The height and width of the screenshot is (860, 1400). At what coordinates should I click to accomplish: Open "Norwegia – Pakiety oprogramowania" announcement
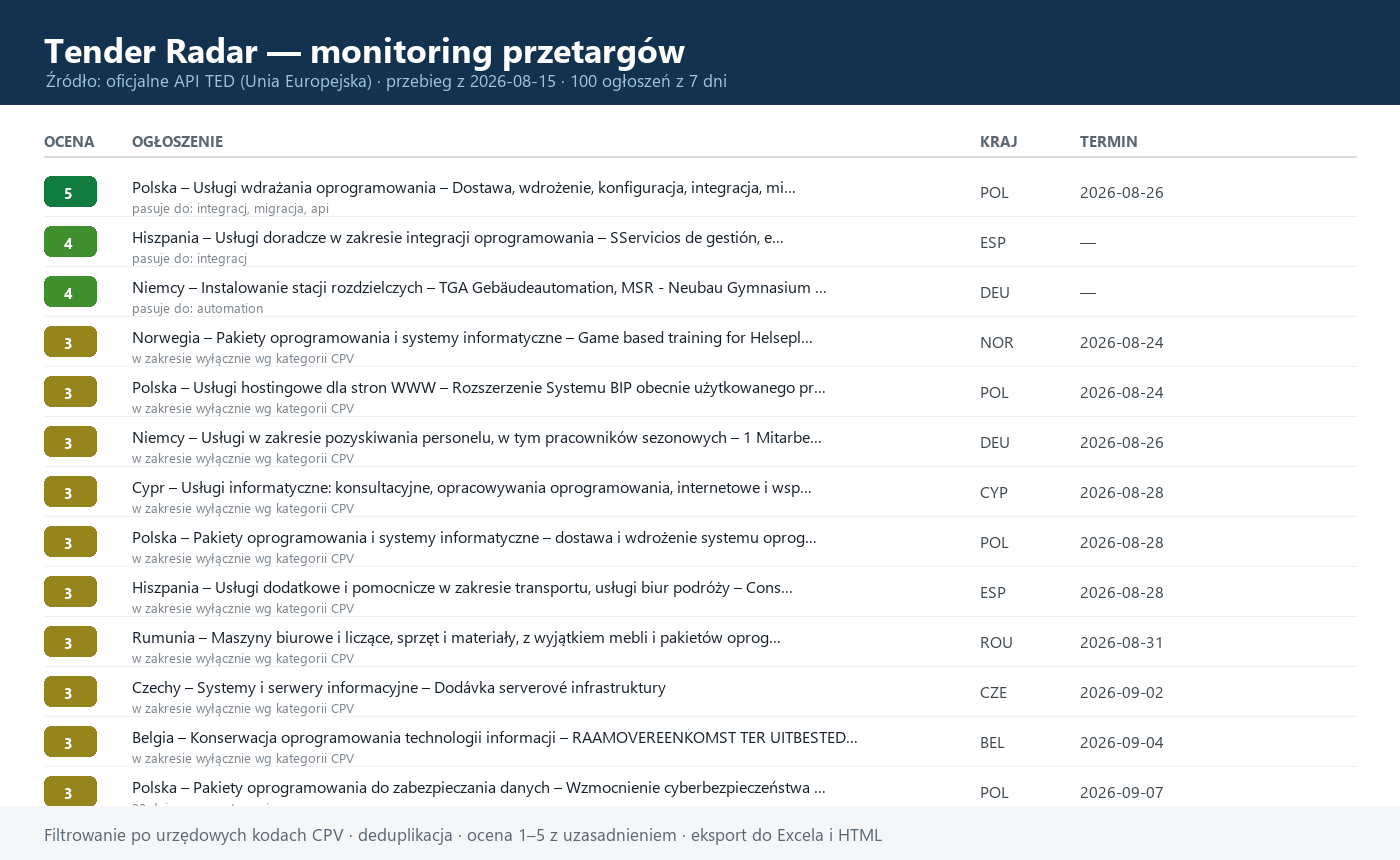point(472,338)
